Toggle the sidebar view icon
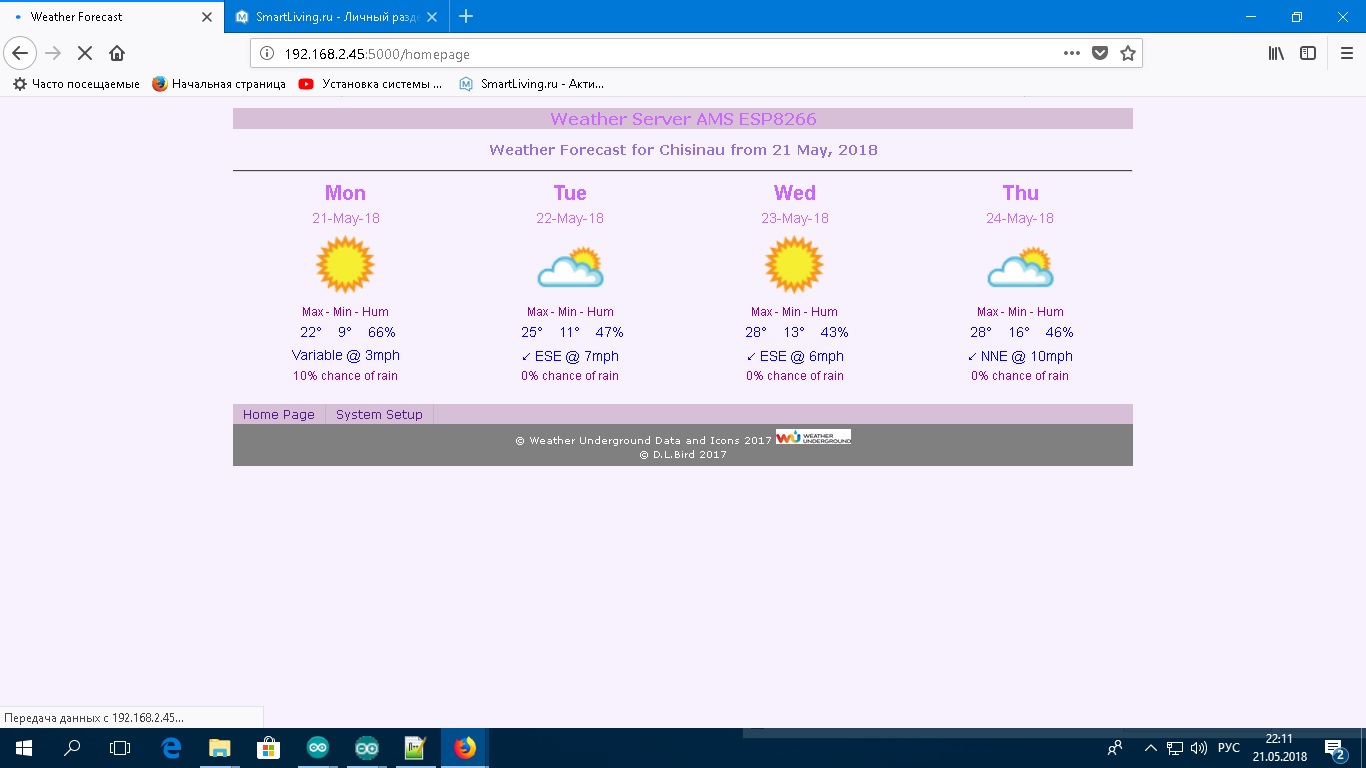This screenshot has height=768, width=1366. click(1307, 53)
